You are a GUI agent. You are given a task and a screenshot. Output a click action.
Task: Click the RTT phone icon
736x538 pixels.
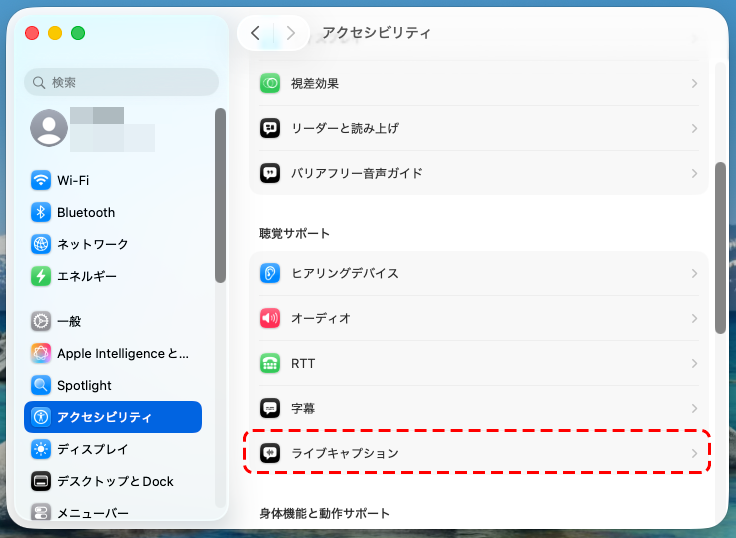click(x=270, y=363)
